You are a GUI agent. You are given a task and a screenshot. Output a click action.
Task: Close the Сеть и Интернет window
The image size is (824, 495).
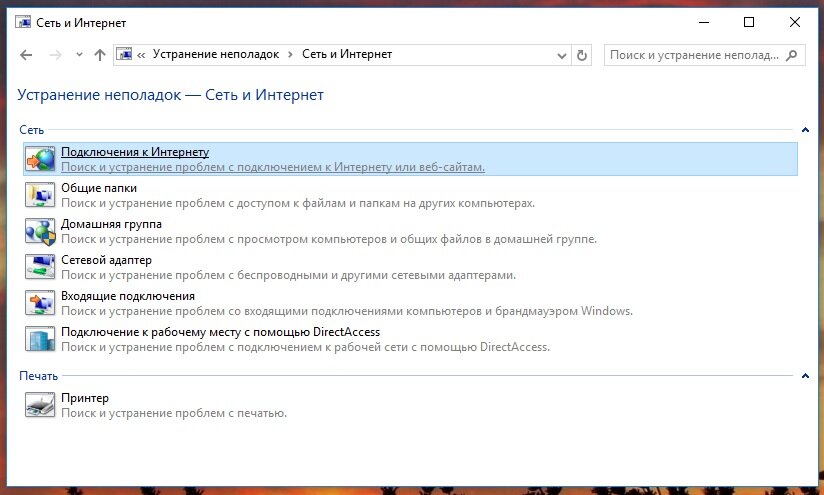[x=795, y=22]
